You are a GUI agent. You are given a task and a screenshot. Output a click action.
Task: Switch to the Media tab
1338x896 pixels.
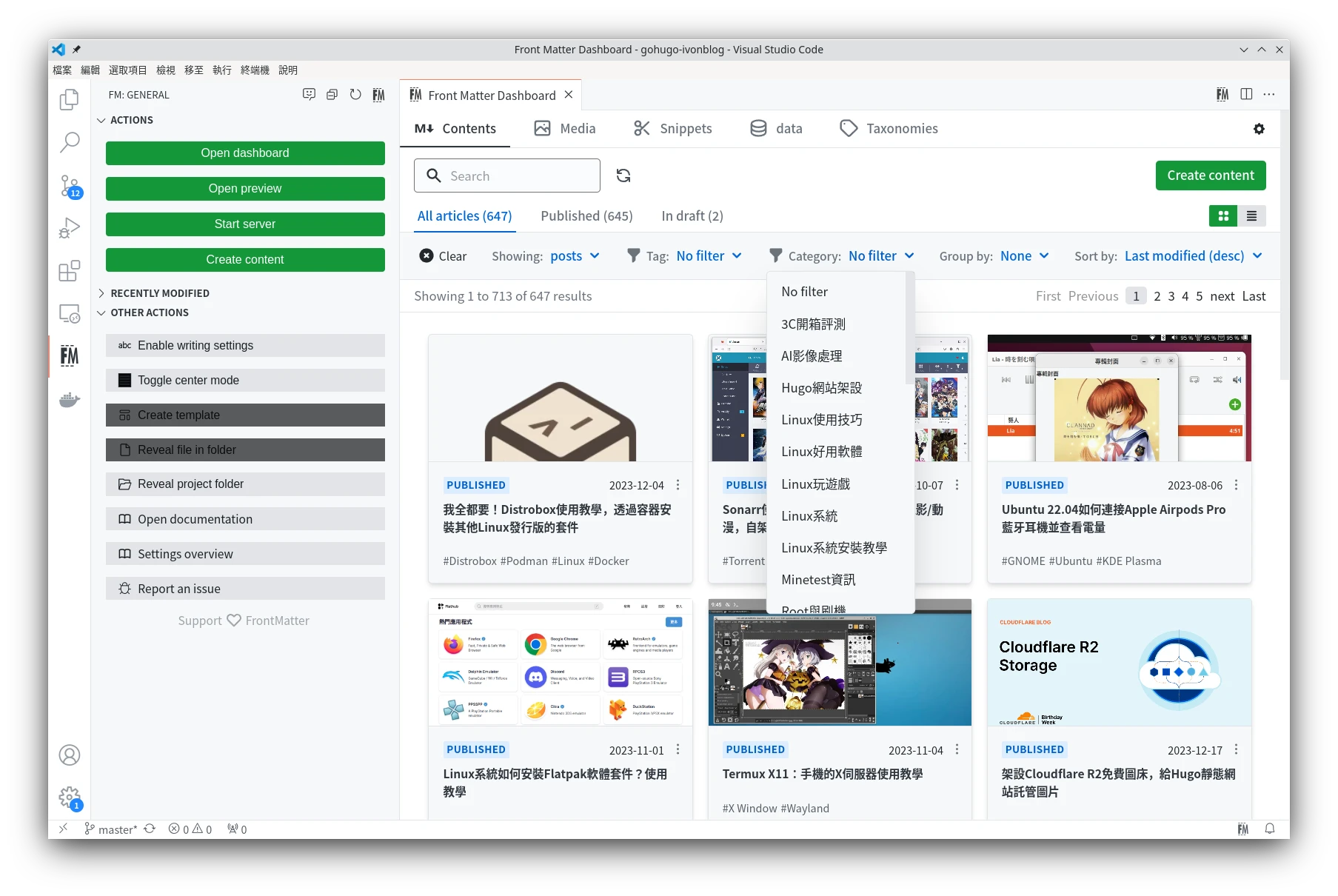point(564,129)
